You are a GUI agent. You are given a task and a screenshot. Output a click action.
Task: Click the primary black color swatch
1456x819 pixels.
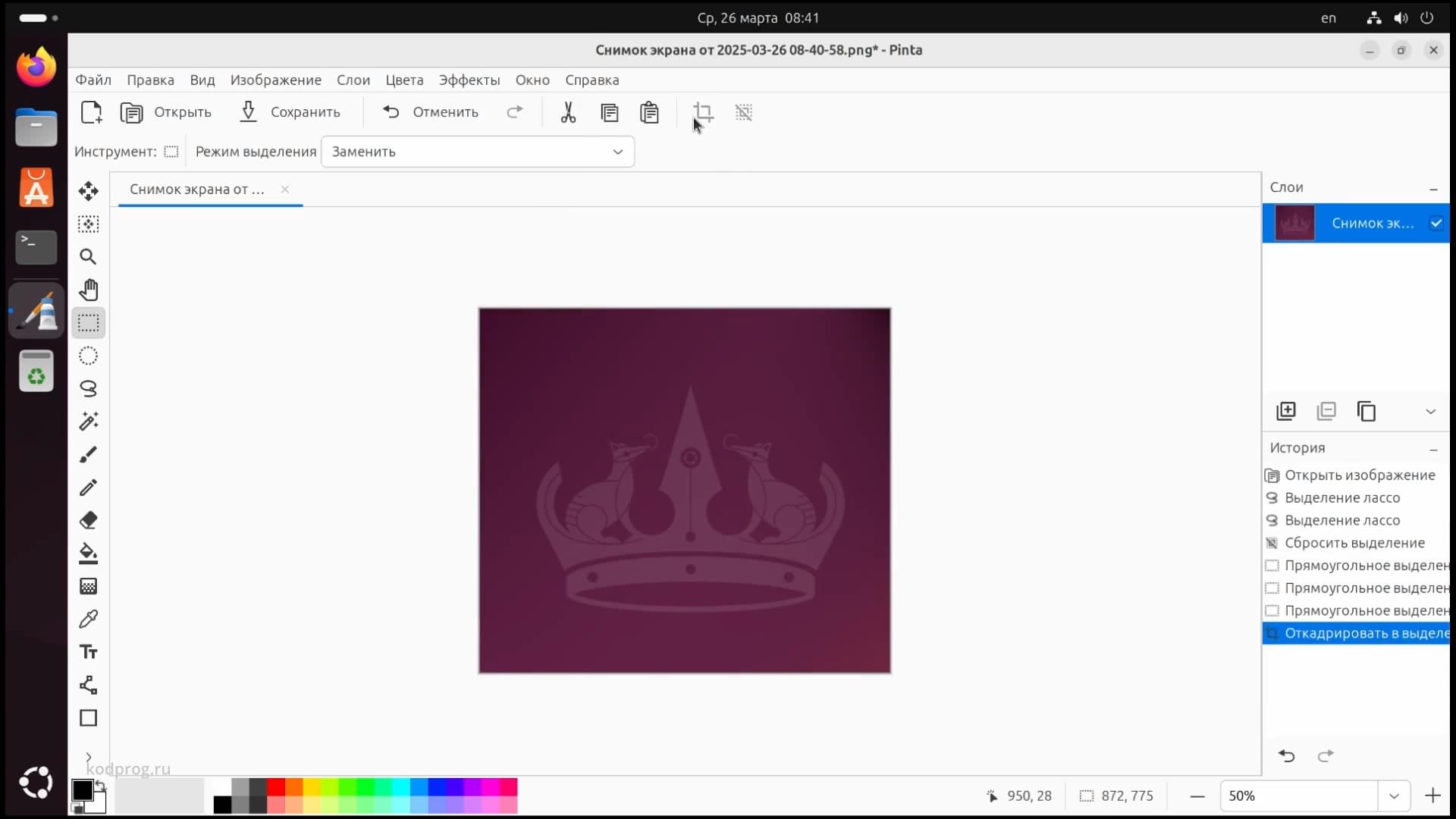82,790
